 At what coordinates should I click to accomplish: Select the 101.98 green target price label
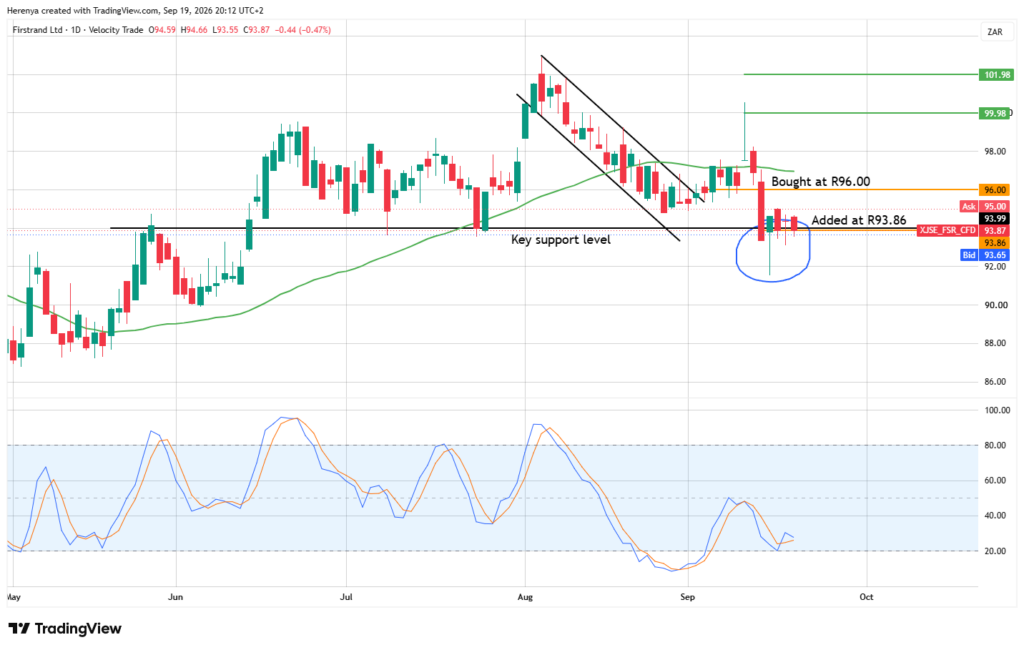point(997,74)
